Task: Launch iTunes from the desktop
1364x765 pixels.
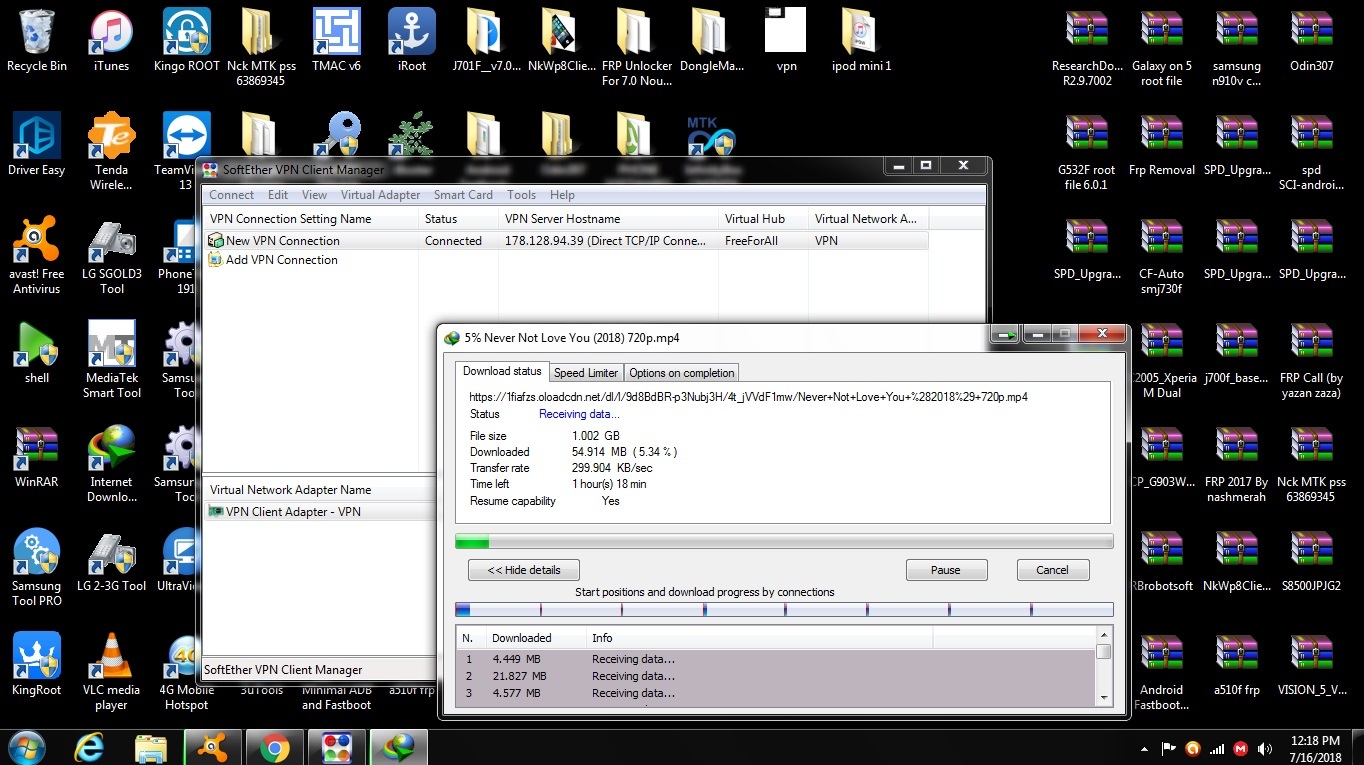Action: point(111,40)
